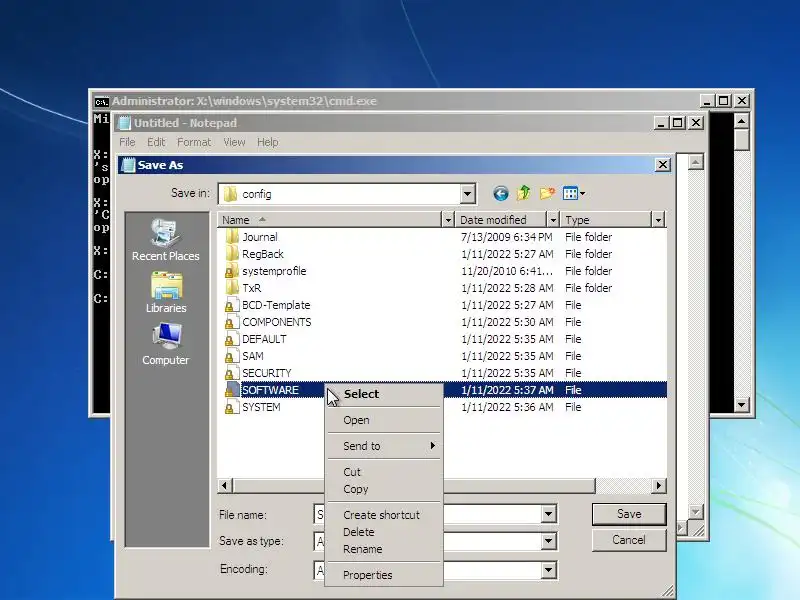The width and height of the screenshot is (800, 600).
Task: Click the SAM file icon
Action: coord(232,356)
